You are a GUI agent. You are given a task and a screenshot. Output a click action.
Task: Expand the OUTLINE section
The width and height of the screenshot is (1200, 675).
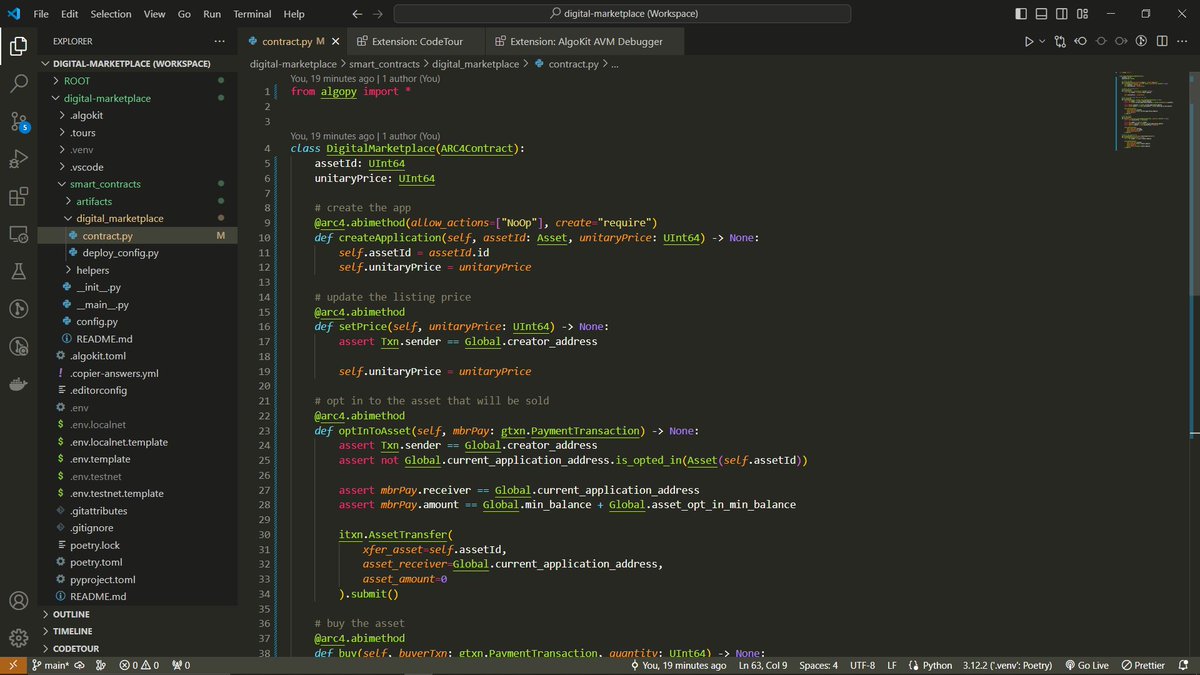tap(136, 614)
